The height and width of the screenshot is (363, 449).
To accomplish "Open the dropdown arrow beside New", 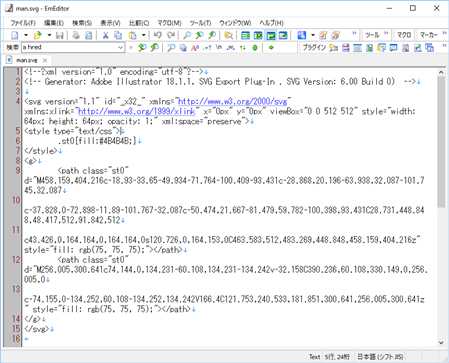I will click(x=26, y=35).
